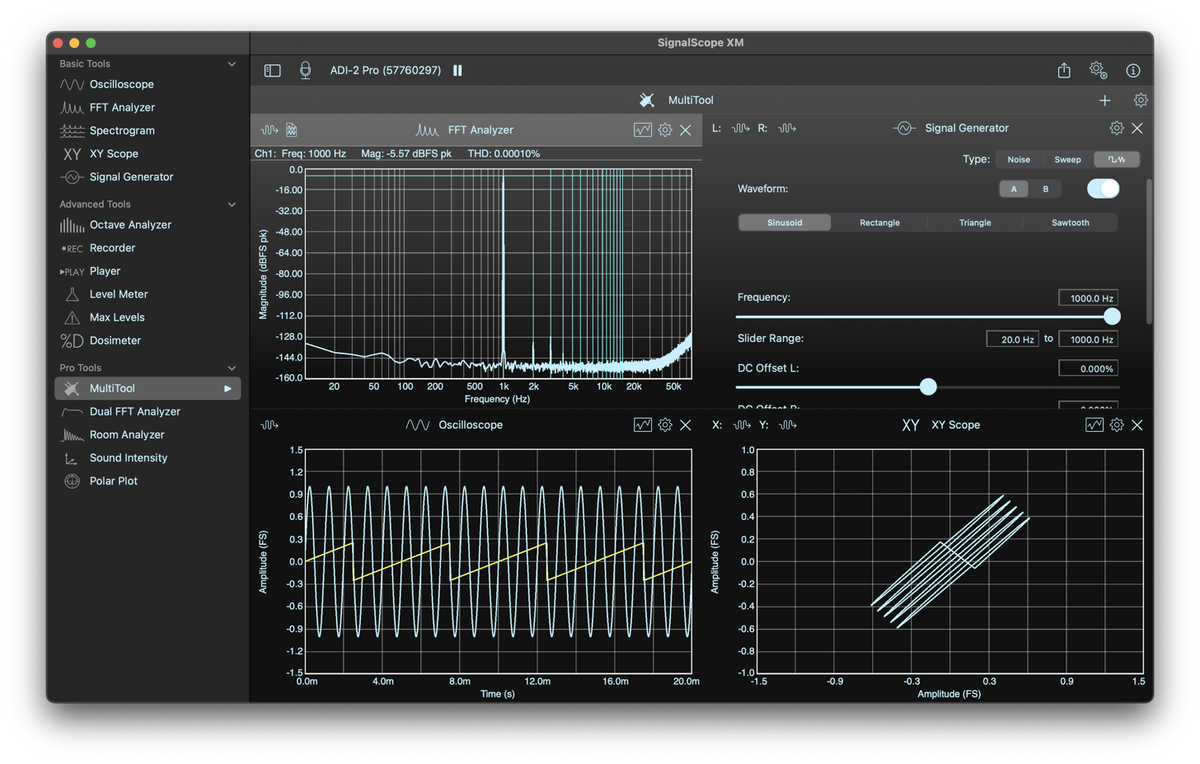Click the microphone input device icon
1200x764 pixels.
point(305,71)
